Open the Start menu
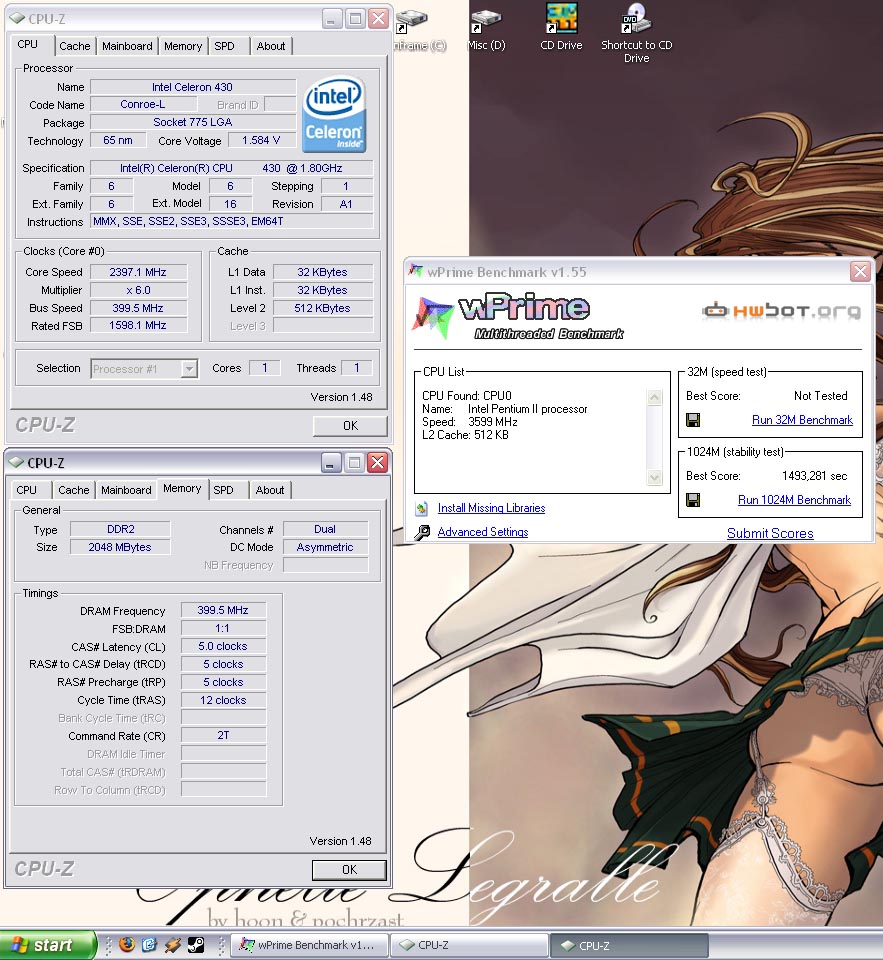The height and width of the screenshot is (960, 883). [47, 945]
